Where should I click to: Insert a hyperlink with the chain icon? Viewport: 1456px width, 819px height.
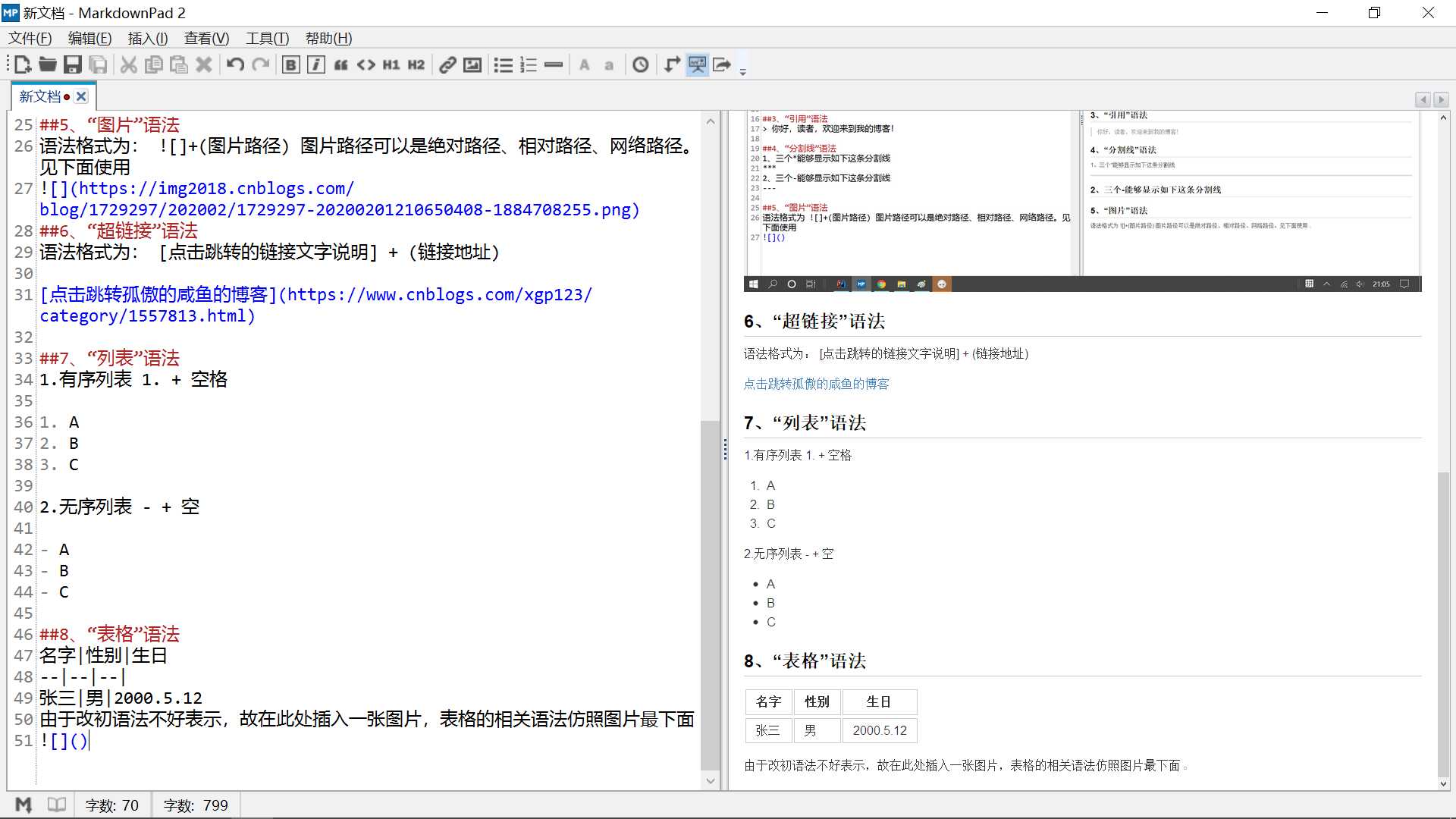point(447,64)
